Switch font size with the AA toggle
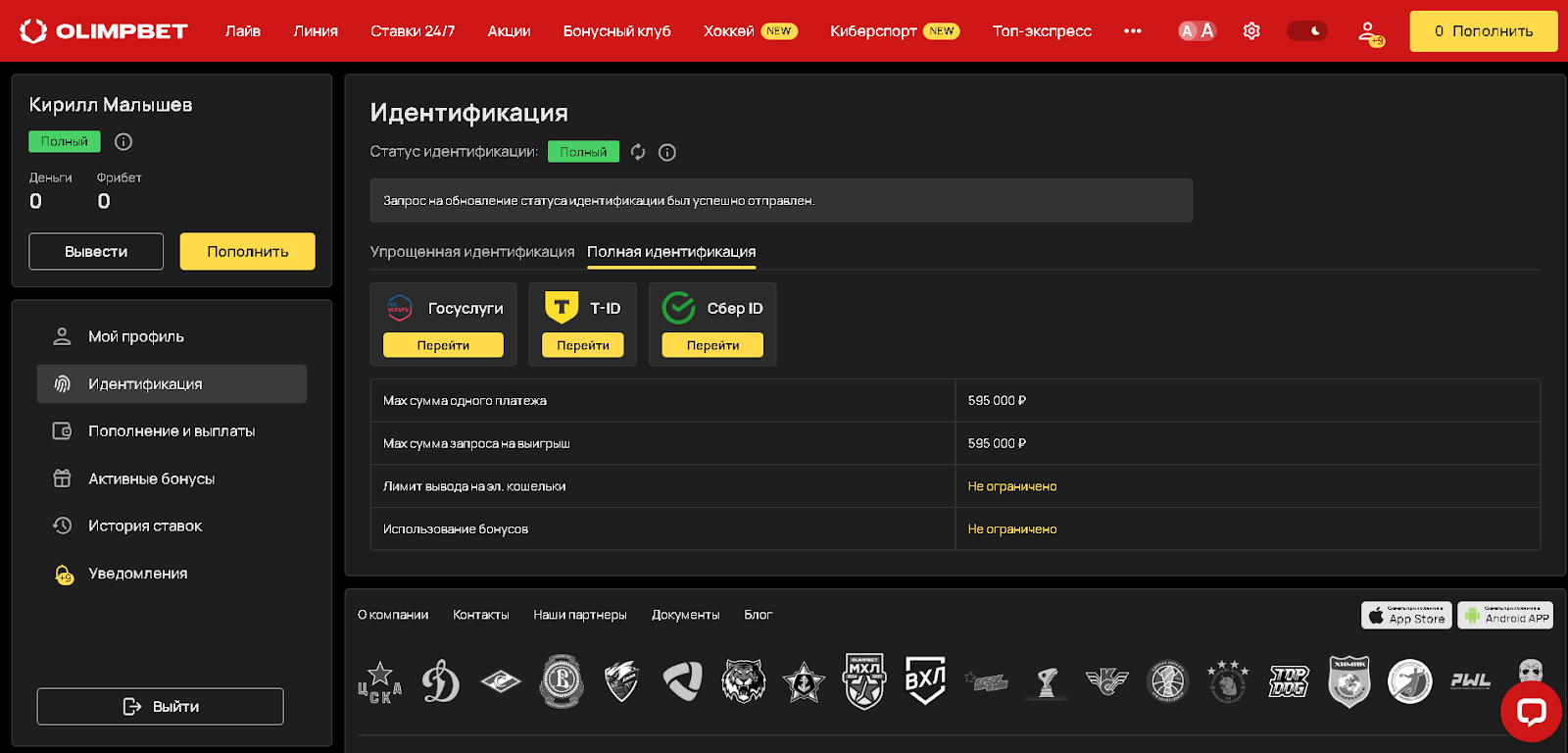1568x753 pixels. (1197, 31)
